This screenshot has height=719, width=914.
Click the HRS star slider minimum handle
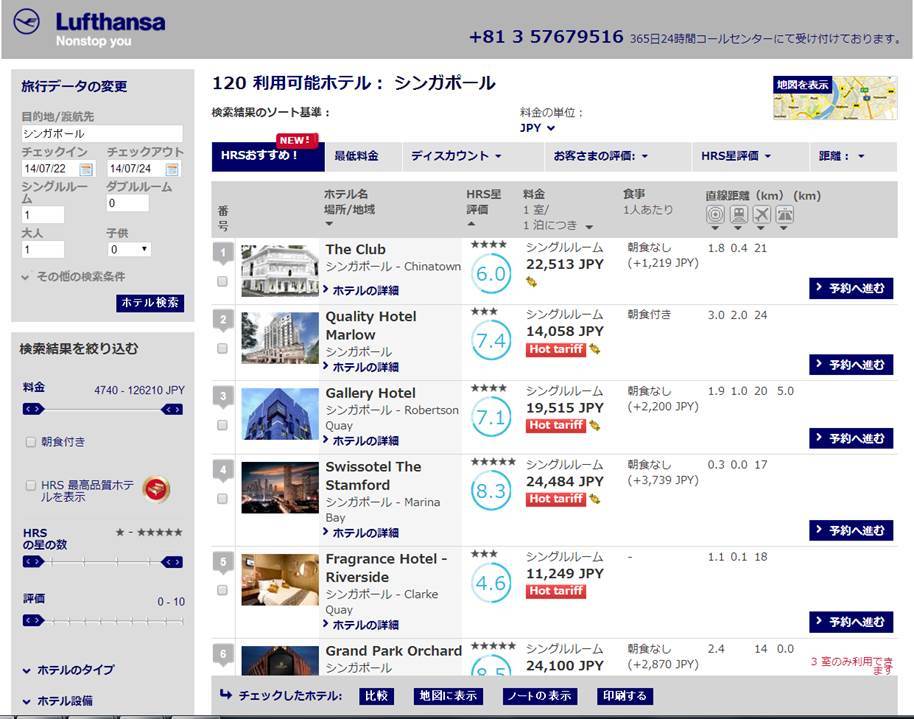(x=33, y=562)
